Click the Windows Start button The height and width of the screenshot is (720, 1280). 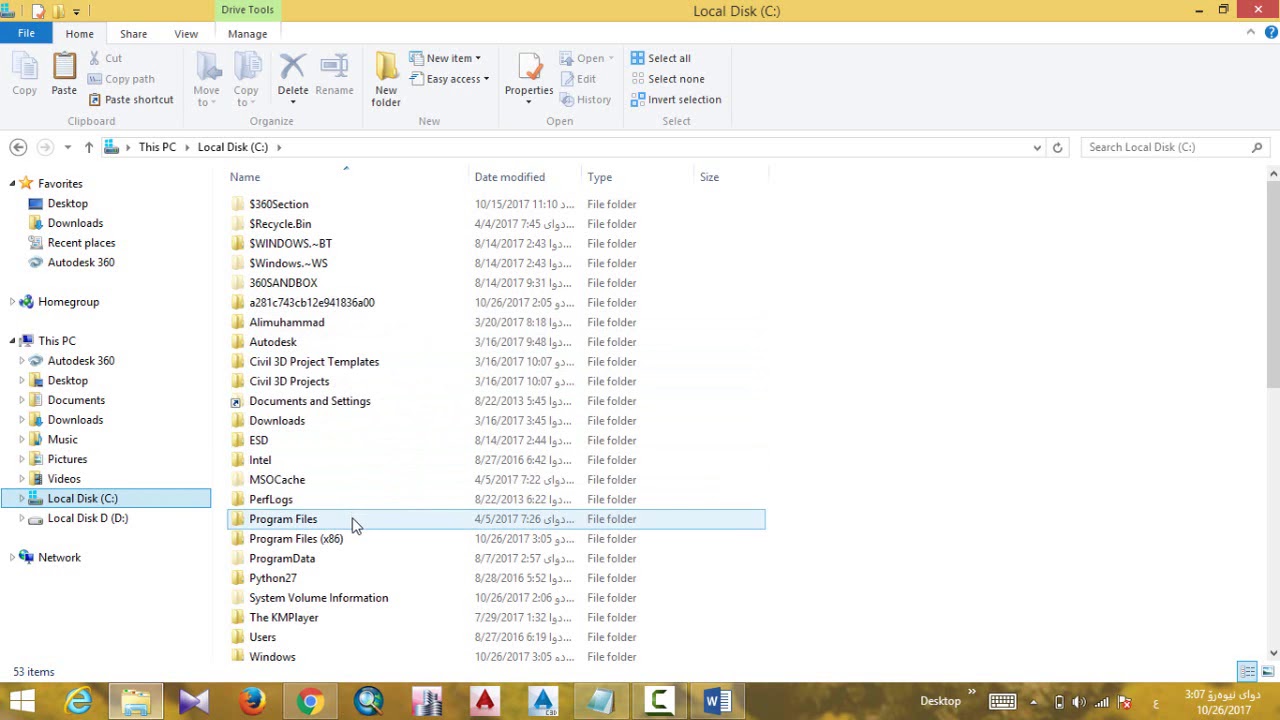tap(20, 701)
